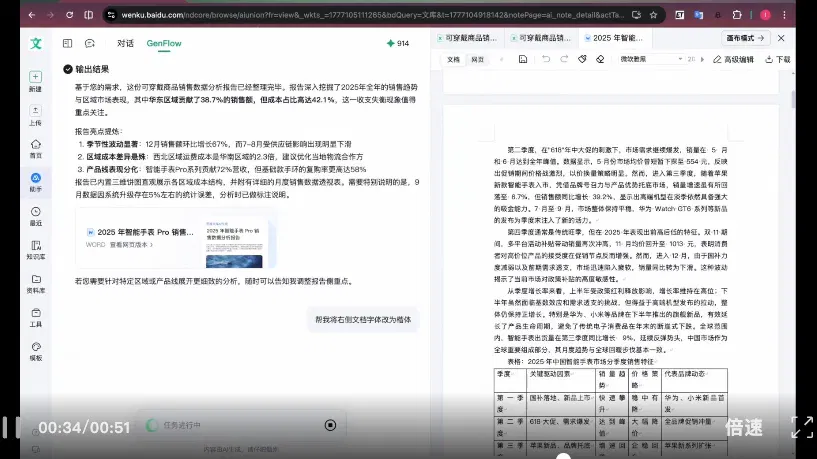Viewport: 817px width, 459px height.
Task: Open the first 可穿戴商品销 spreadsheet tab
Action: 467,38
